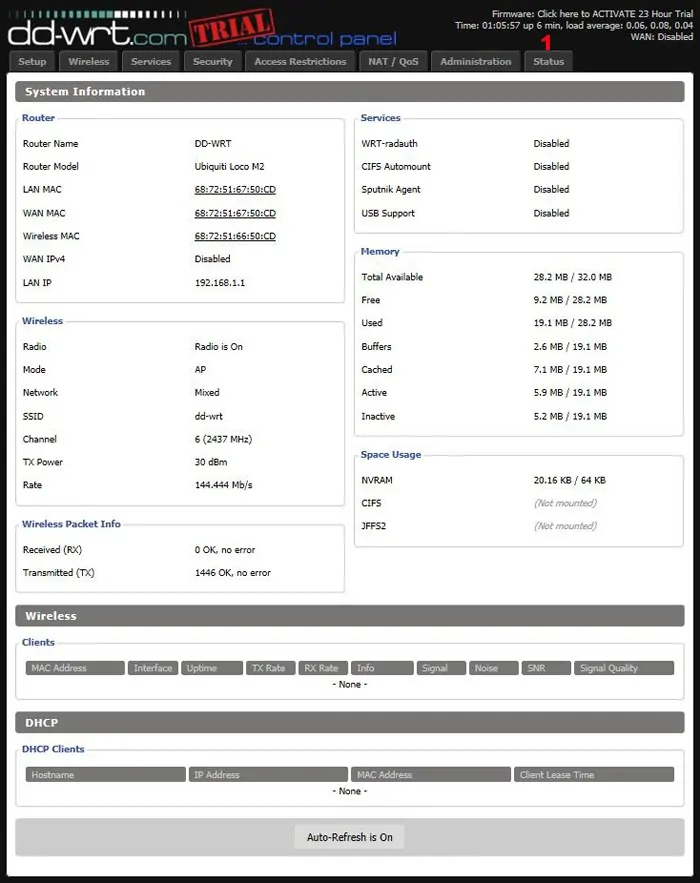Open the Services tab
The height and width of the screenshot is (883, 700).
click(151, 61)
